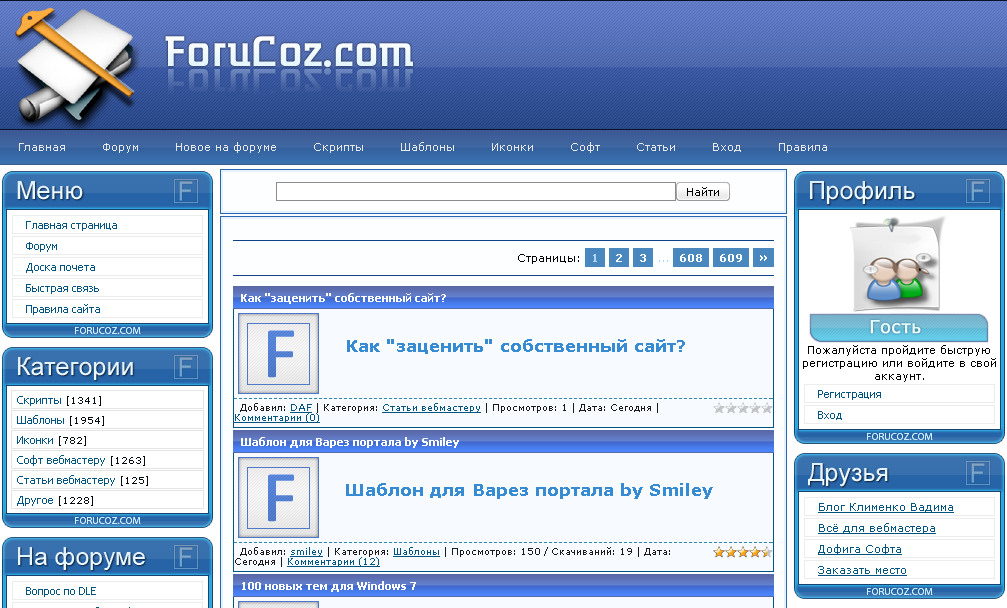Click the Найти search button

[x=703, y=191]
